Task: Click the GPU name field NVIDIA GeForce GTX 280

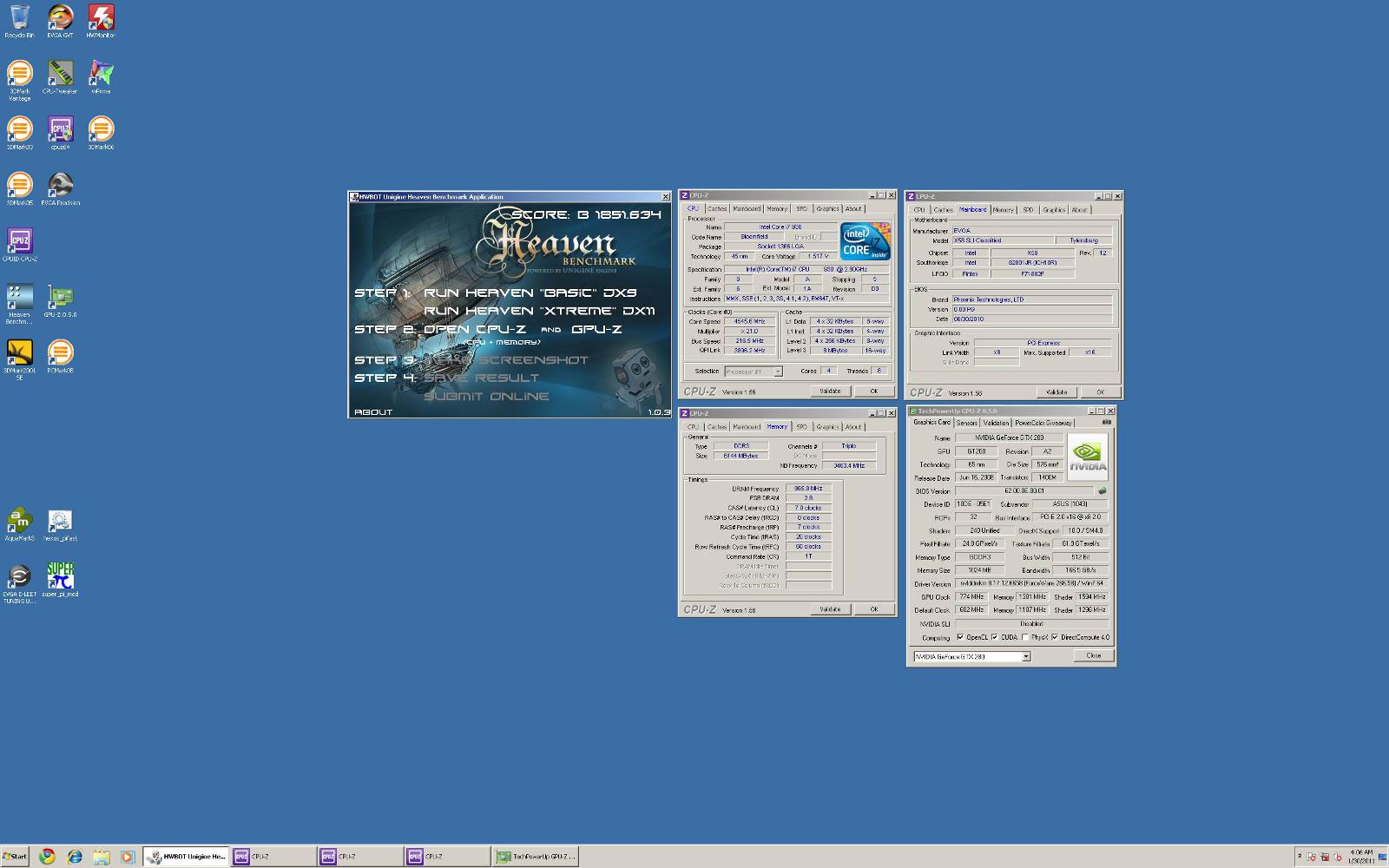Action: click(x=1009, y=437)
